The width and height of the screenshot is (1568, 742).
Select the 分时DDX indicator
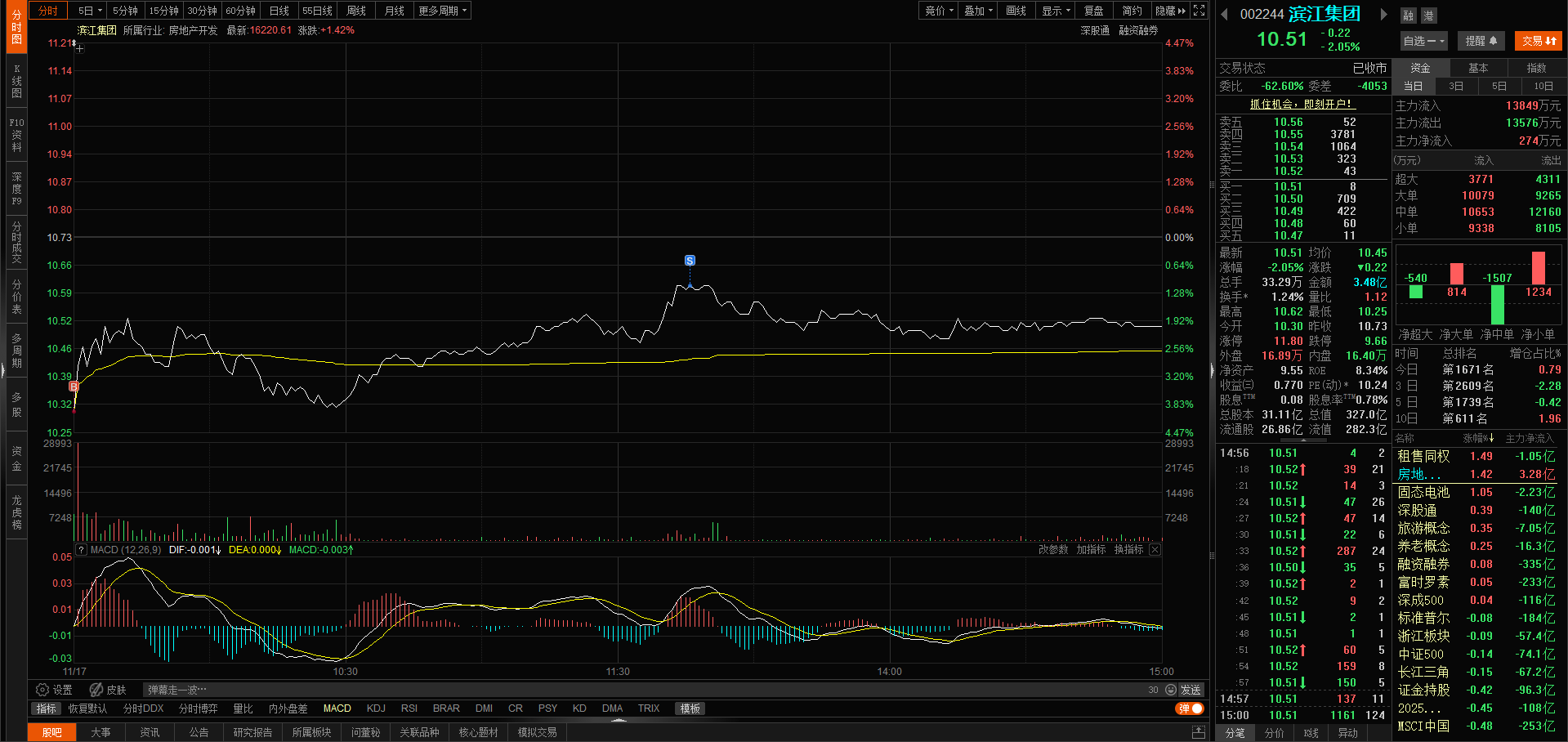tap(143, 708)
